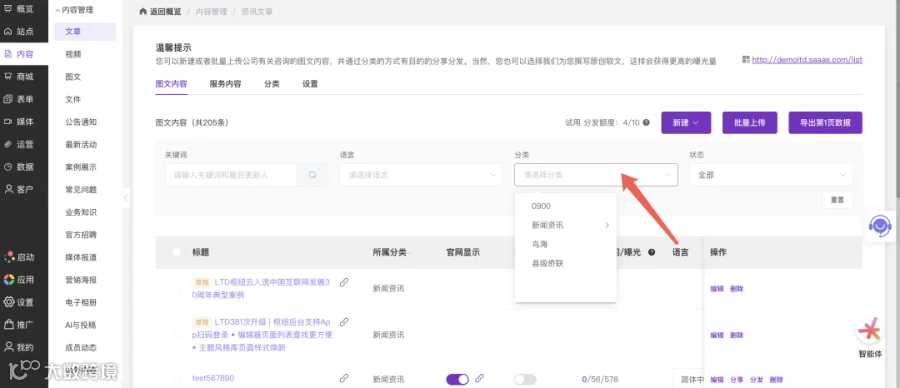Open the 所属分类 column filter arrow
The image size is (900, 388).
pyautogui.click(x=410, y=253)
